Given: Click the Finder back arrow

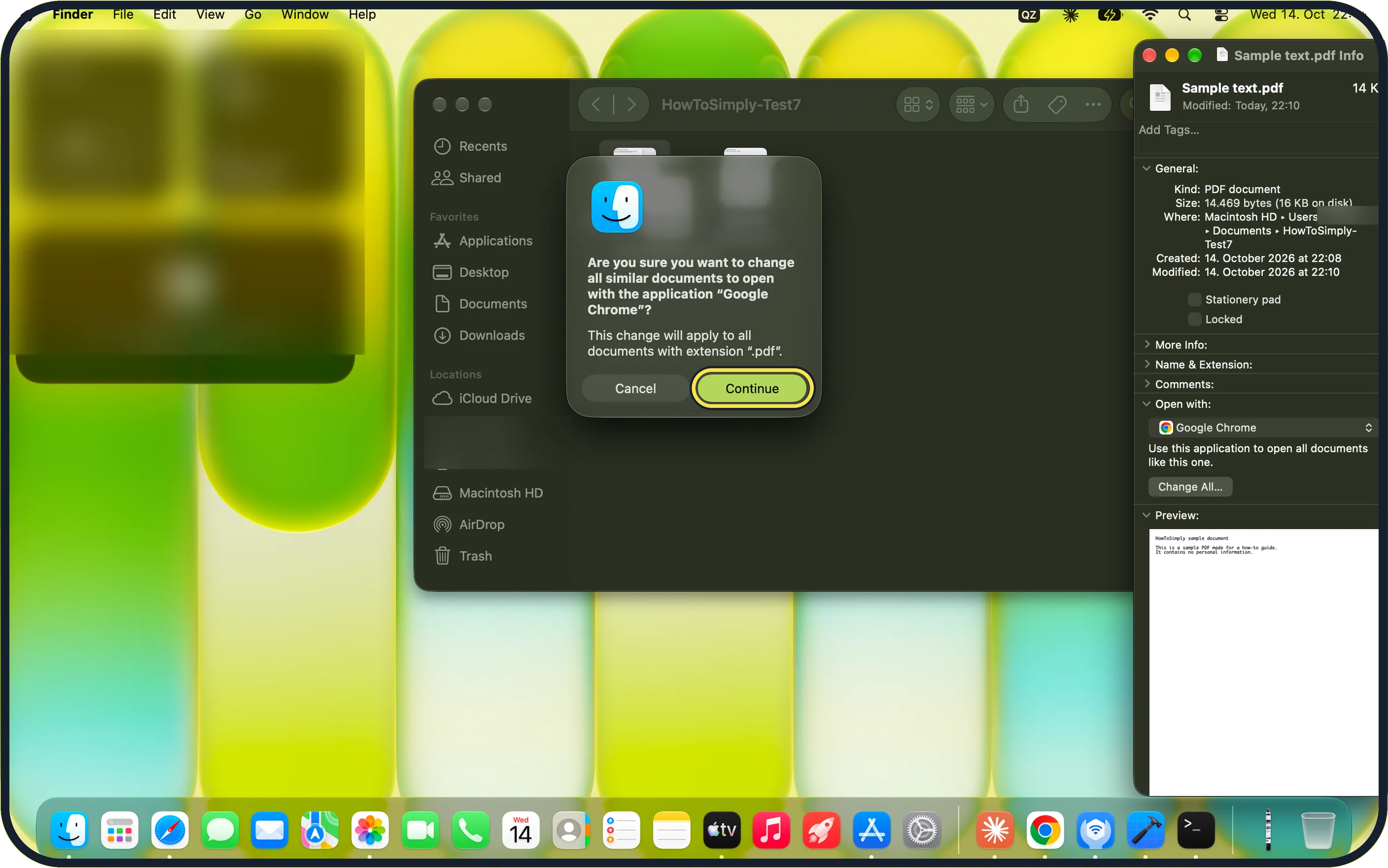Looking at the screenshot, I should point(596,104).
